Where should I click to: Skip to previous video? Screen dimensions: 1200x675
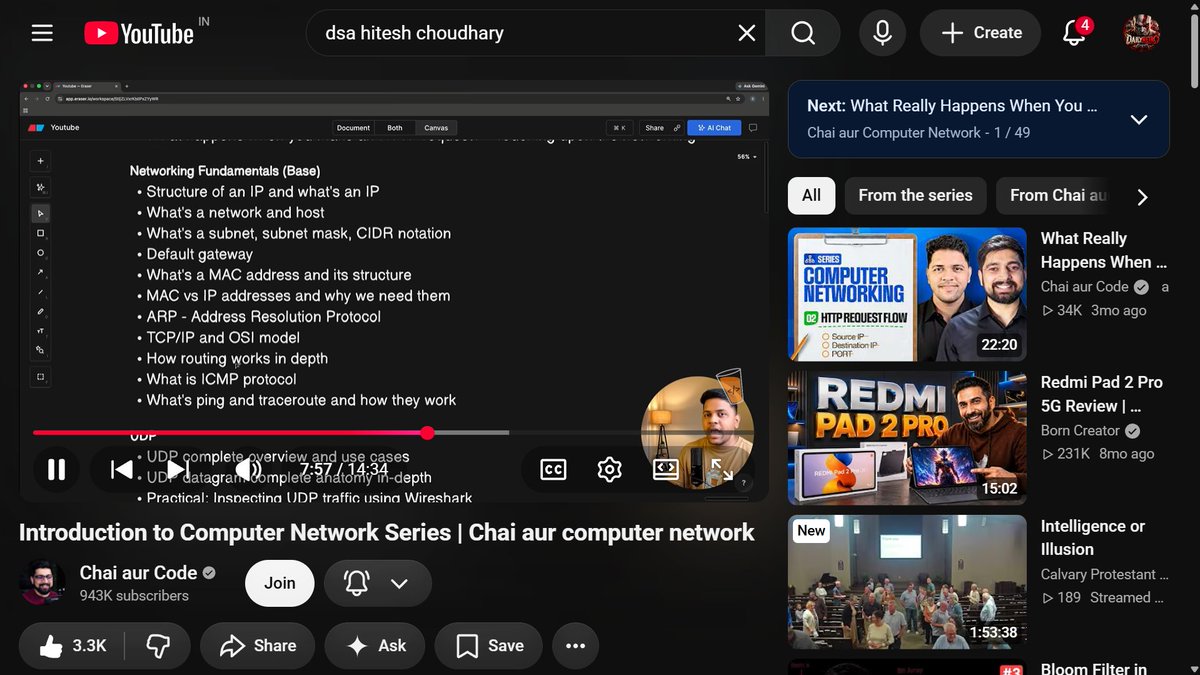pyautogui.click(x=122, y=469)
